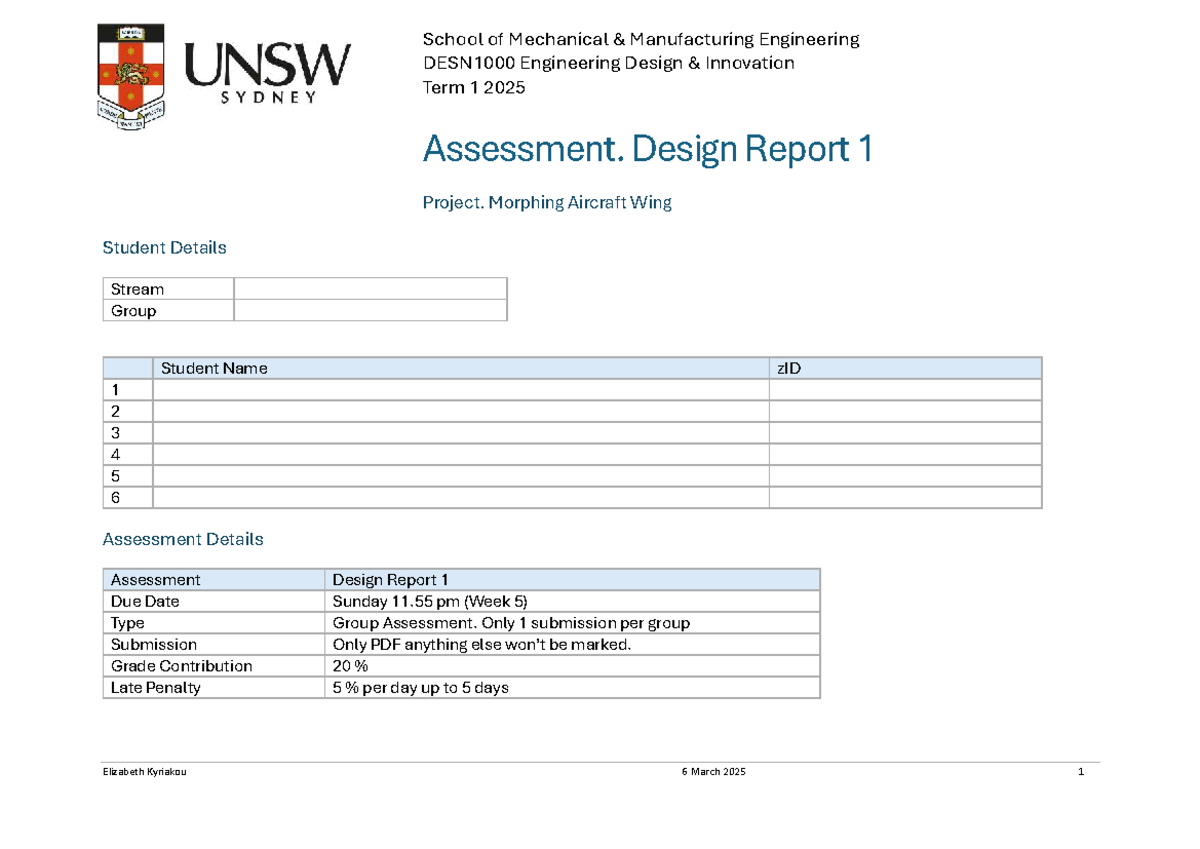Click the empty field next to Group
Image resolution: width=1200 pixels, height=849 pixels.
(371, 311)
